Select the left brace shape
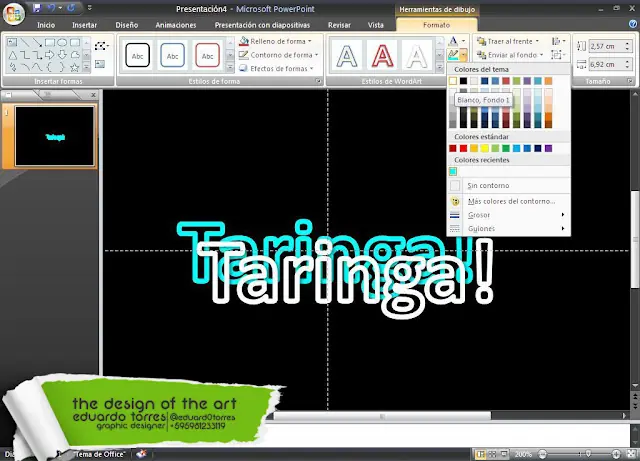The width and height of the screenshot is (640, 461). 50,67
